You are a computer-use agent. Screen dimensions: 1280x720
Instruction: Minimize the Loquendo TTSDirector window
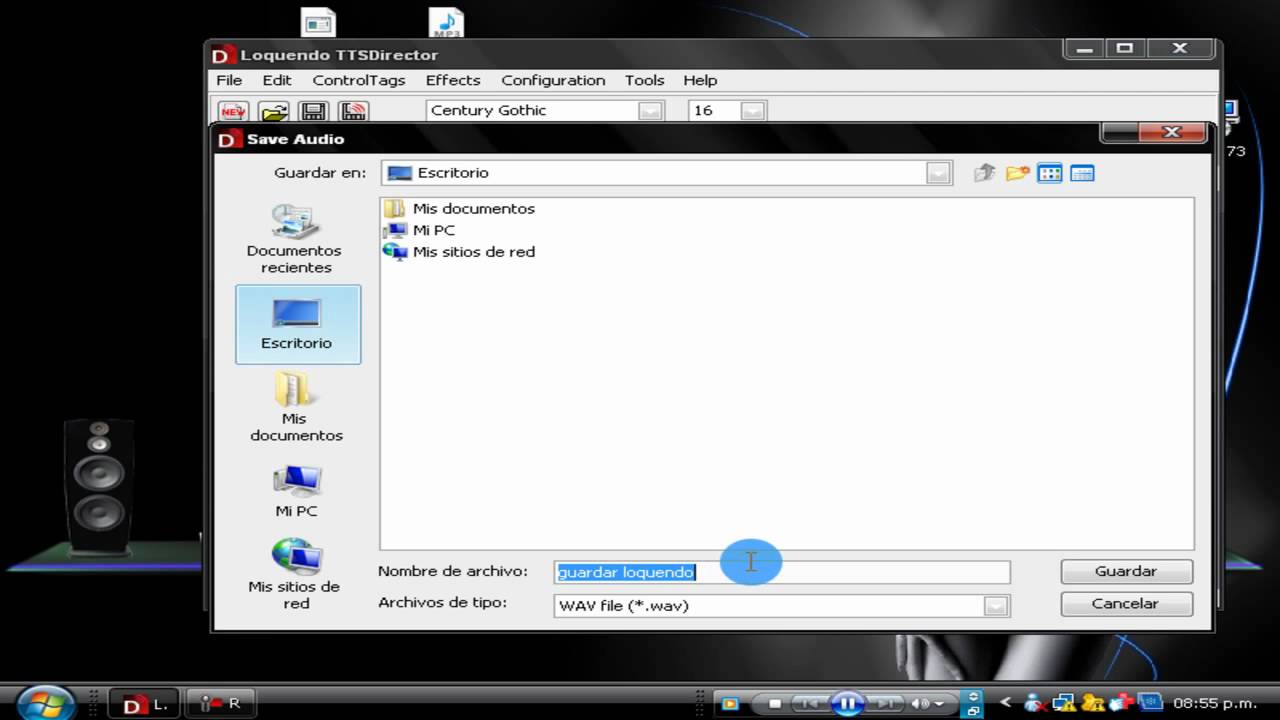point(1086,48)
